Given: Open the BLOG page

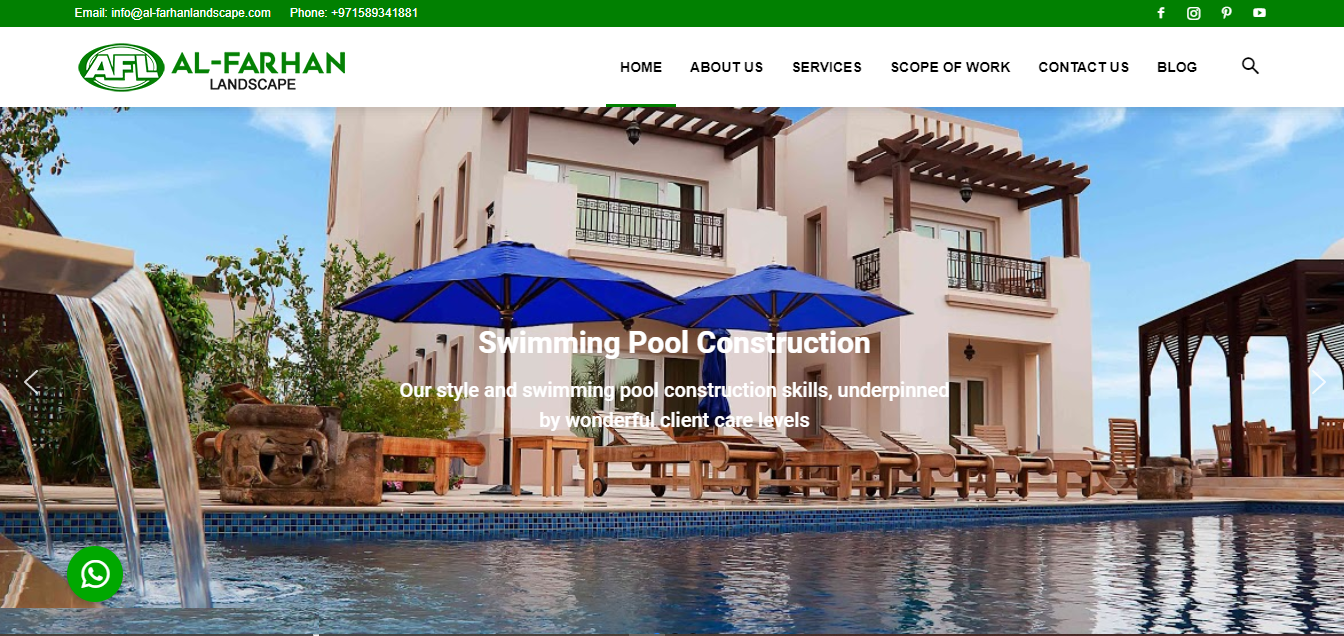Looking at the screenshot, I should (1177, 67).
